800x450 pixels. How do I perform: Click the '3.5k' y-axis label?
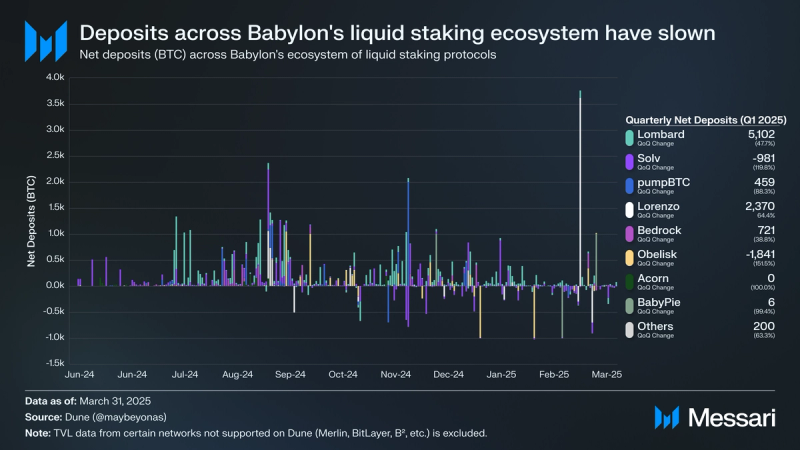(55, 103)
